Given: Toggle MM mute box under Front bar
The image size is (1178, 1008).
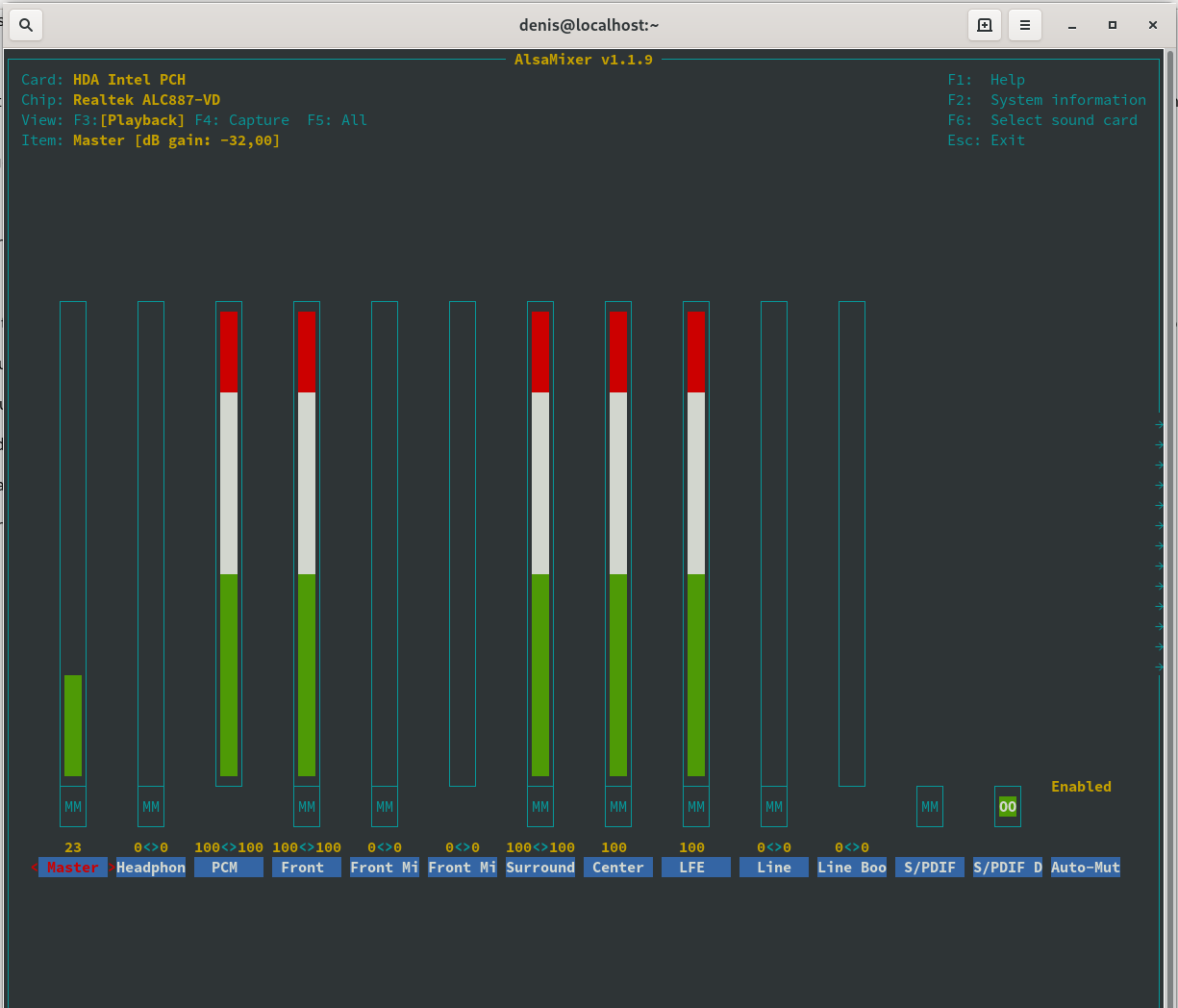Looking at the screenshot, I should 307,807.
